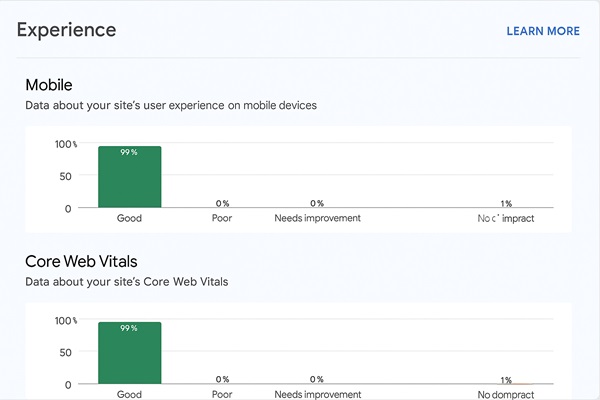Select Needs improvement label in Core Web Vitals
This screenshot has height=400, width=600.
317,394
